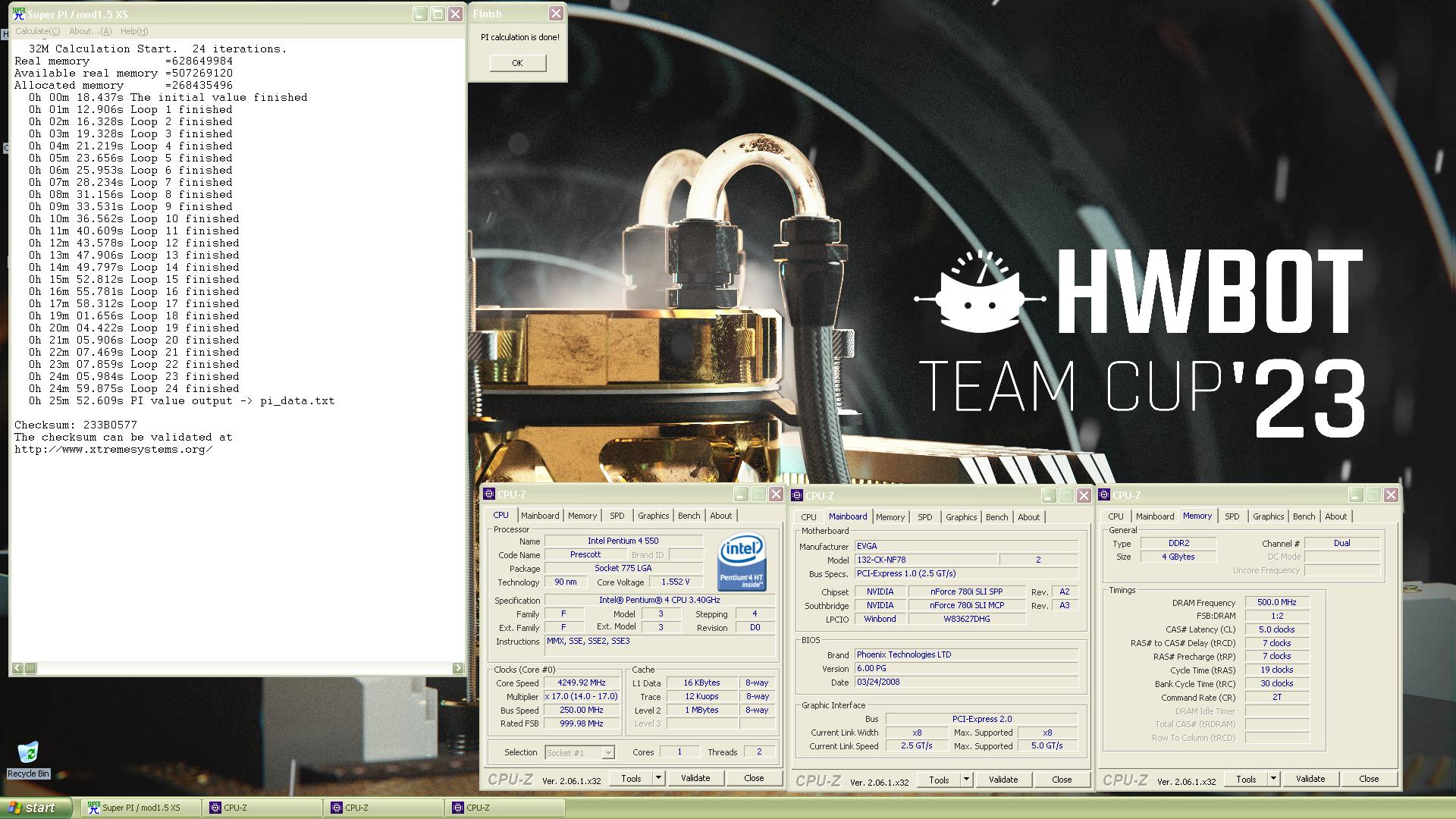
Task: Click the Super PI horizontal scrollbar thumb
Action: click(30, 668)
